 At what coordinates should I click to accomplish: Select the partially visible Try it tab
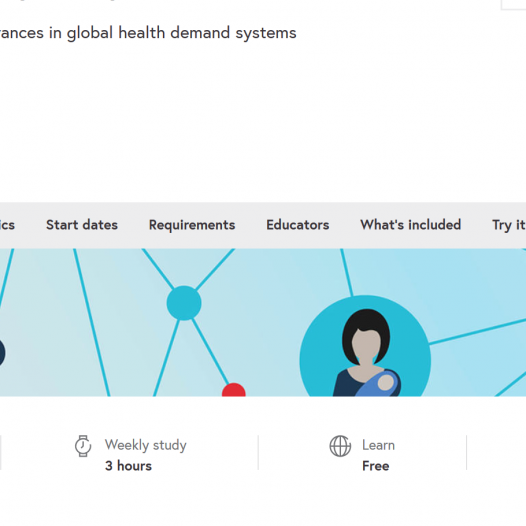coord(509,225)
